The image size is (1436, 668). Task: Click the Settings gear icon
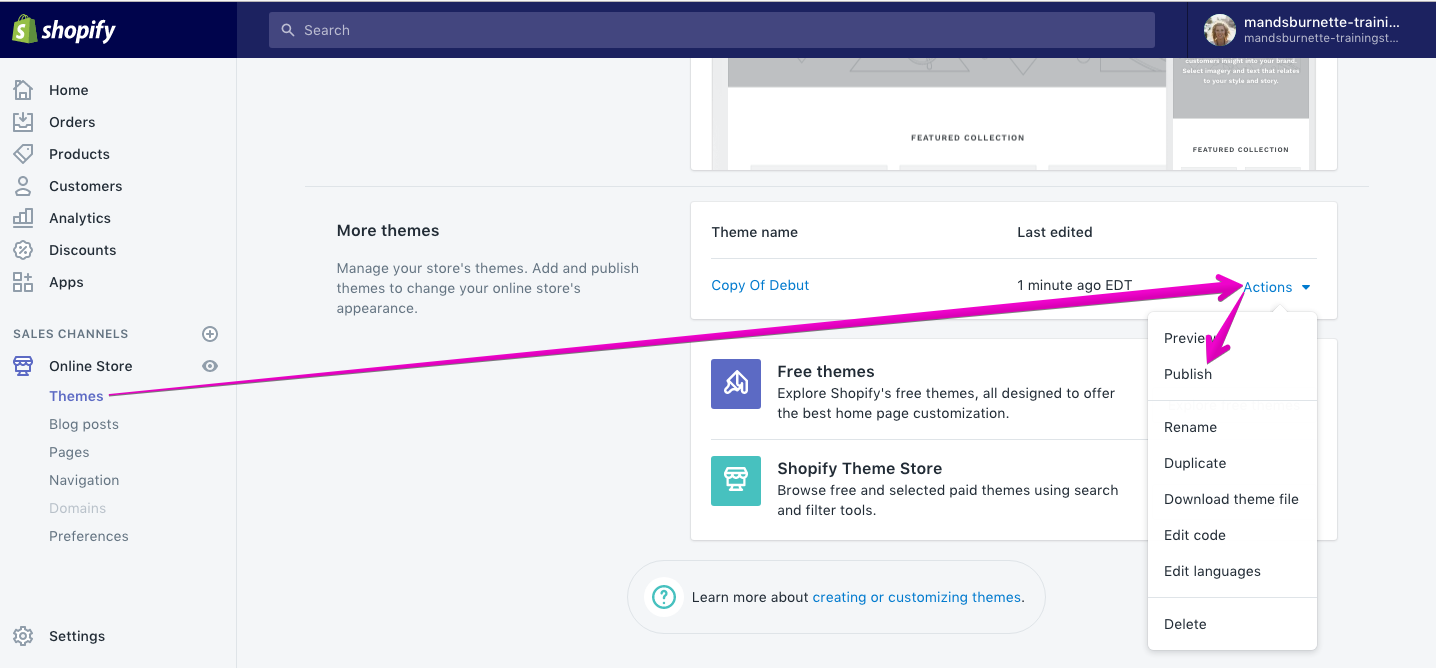click(x=23, y=636)
